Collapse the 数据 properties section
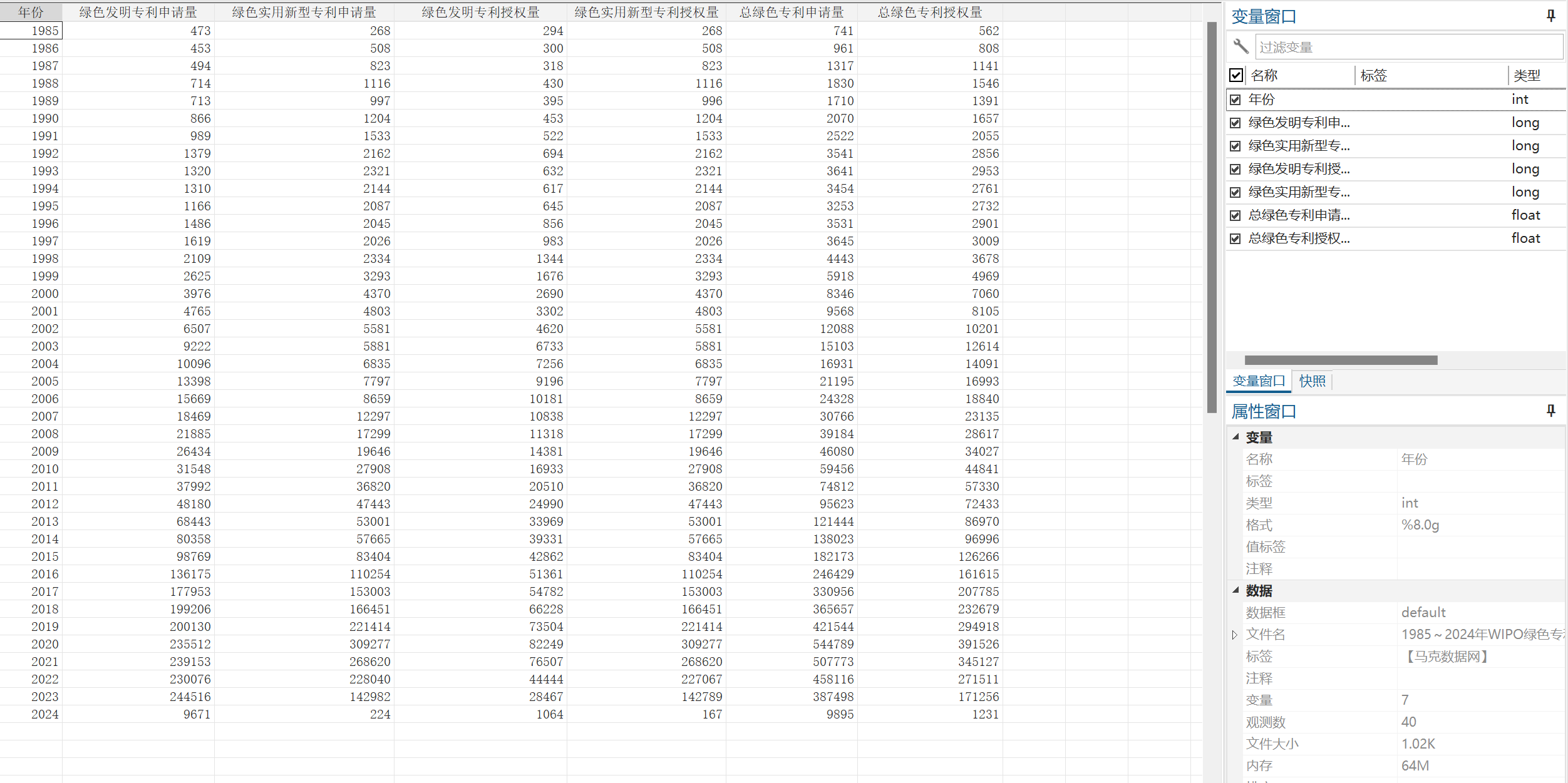This screenshot has height=783, width=1568. coord(1235,590)
